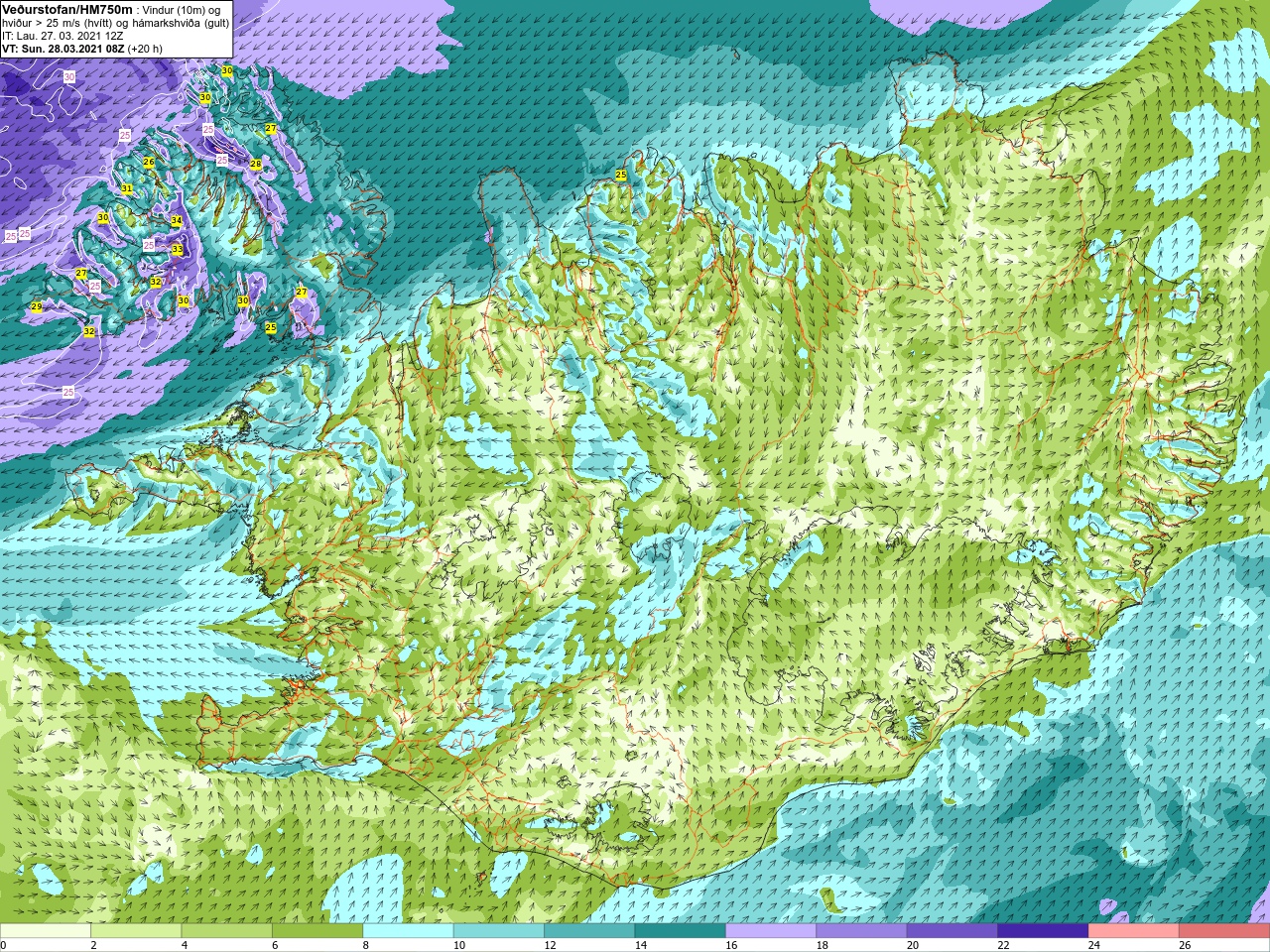Image resolution: width=1270 pixels, height=952 pixels.
Task: Click the yellow "28" max gust label
Action: pos(255,164)
